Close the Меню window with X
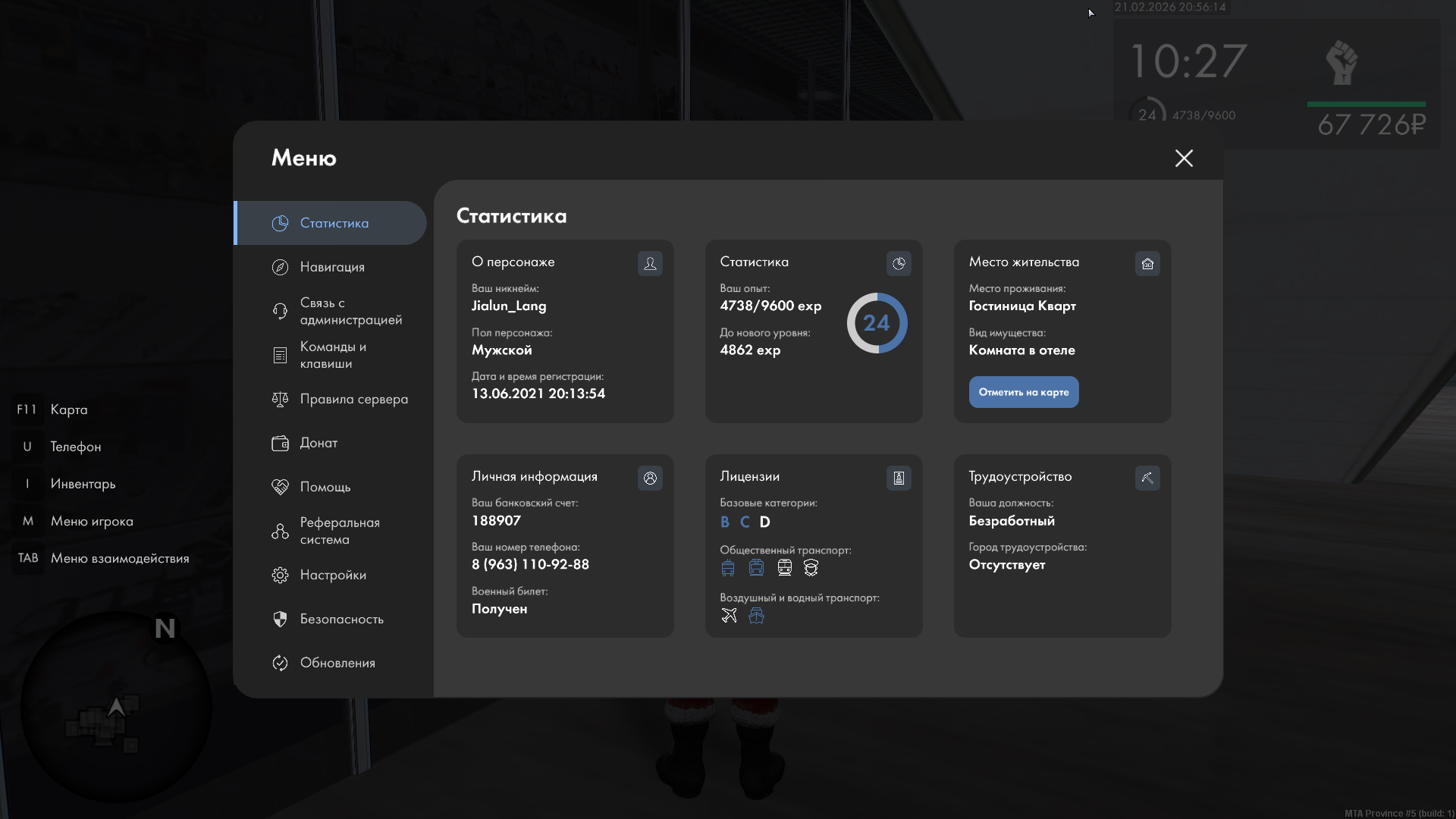The image size is (1456, 819). pyautogui.click(x=1184, y=158)
